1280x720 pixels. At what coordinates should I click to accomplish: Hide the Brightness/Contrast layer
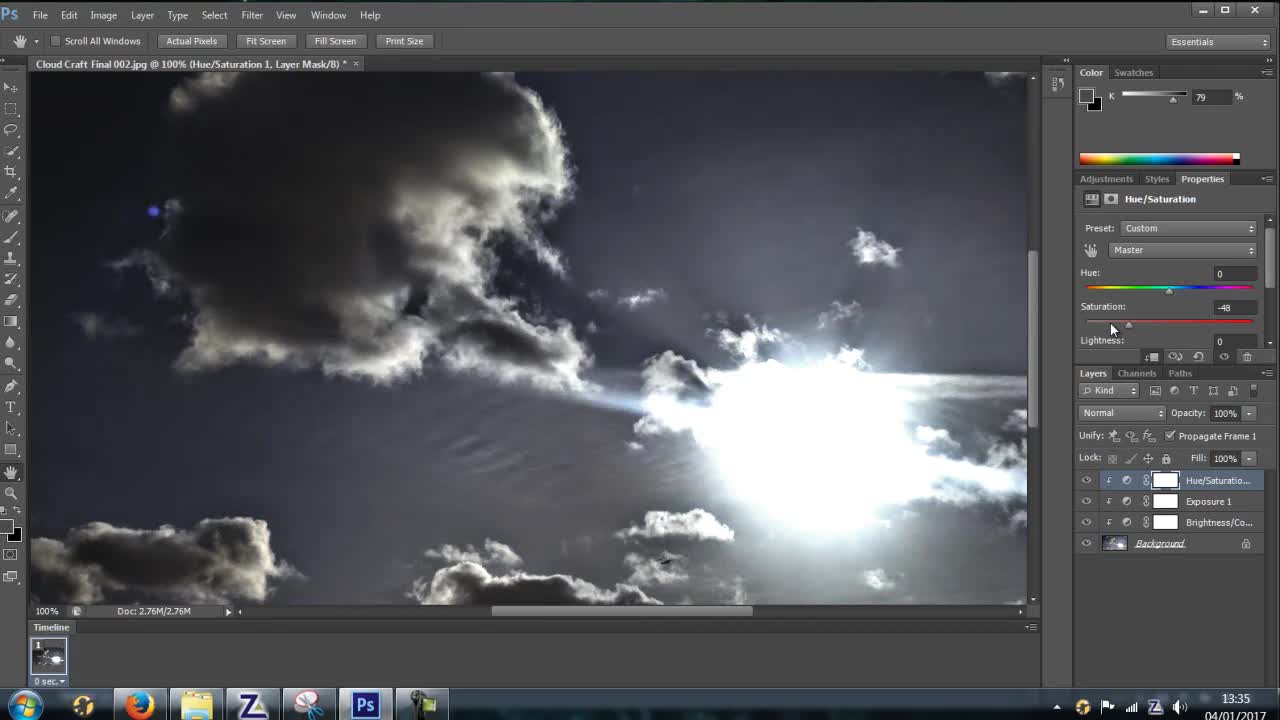pyautogui.click(x=1086, y=522)
